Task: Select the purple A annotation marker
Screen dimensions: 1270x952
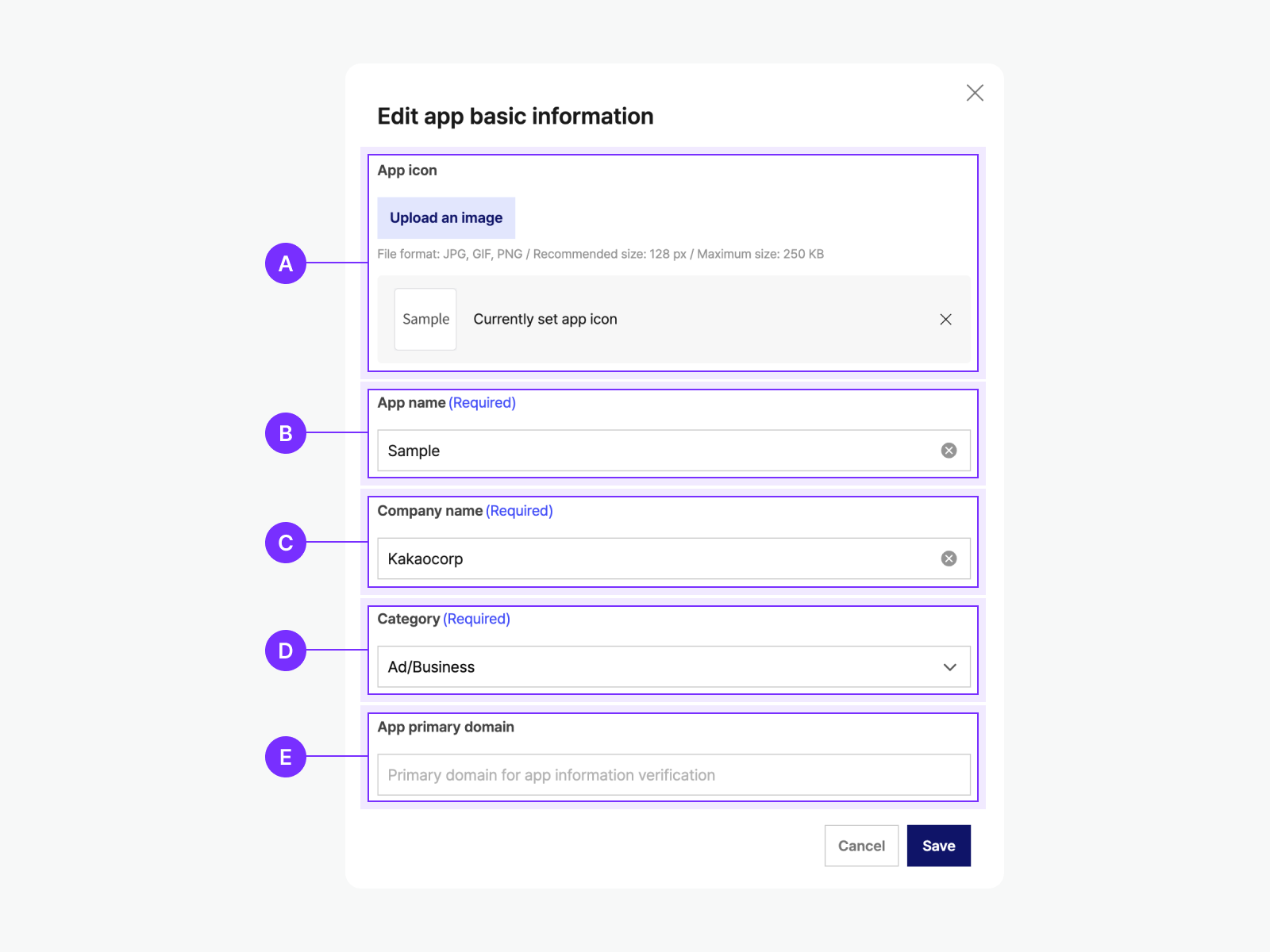Action: point(286,263)
